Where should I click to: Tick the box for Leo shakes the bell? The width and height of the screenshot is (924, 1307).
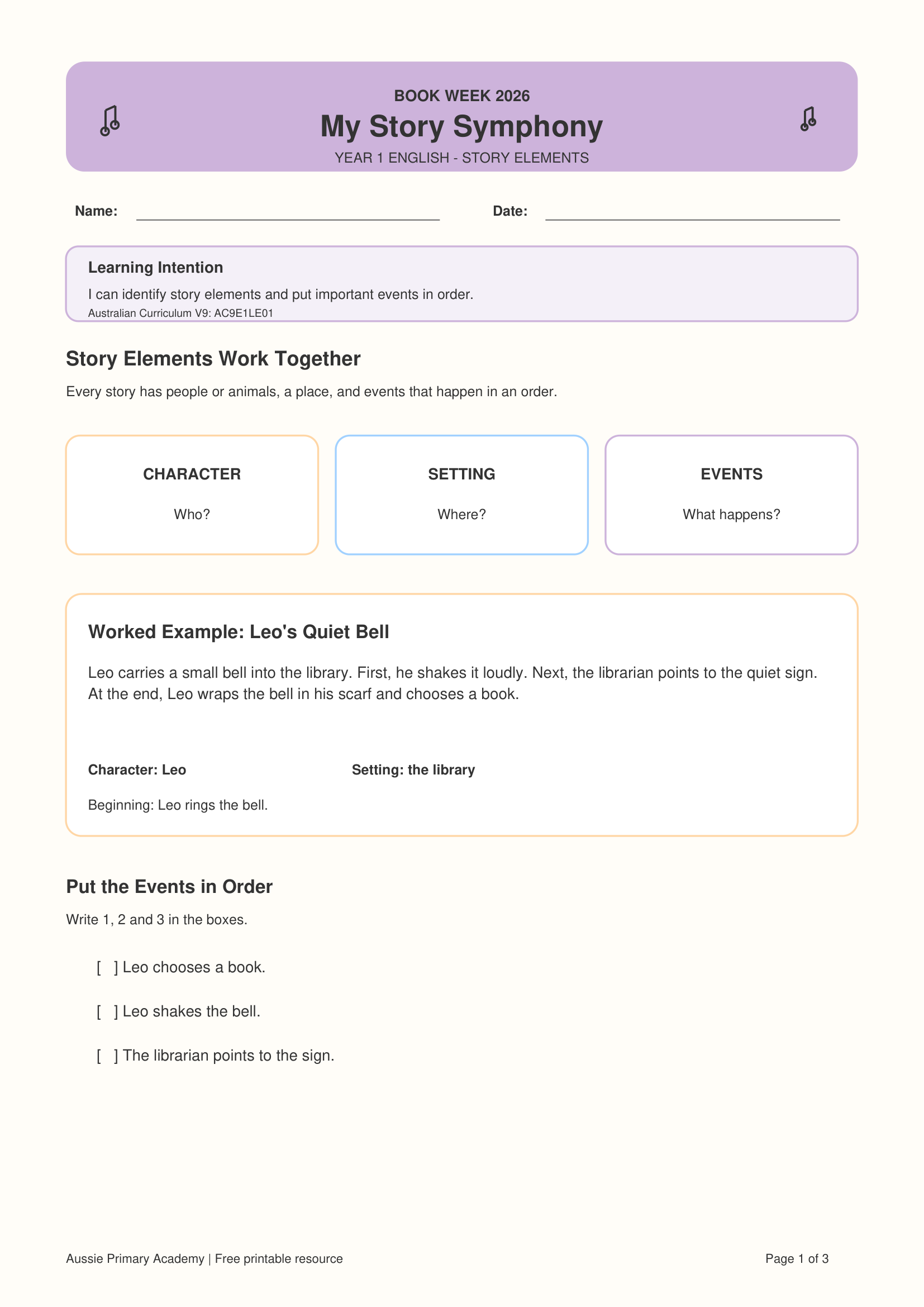coord(107,1011)
